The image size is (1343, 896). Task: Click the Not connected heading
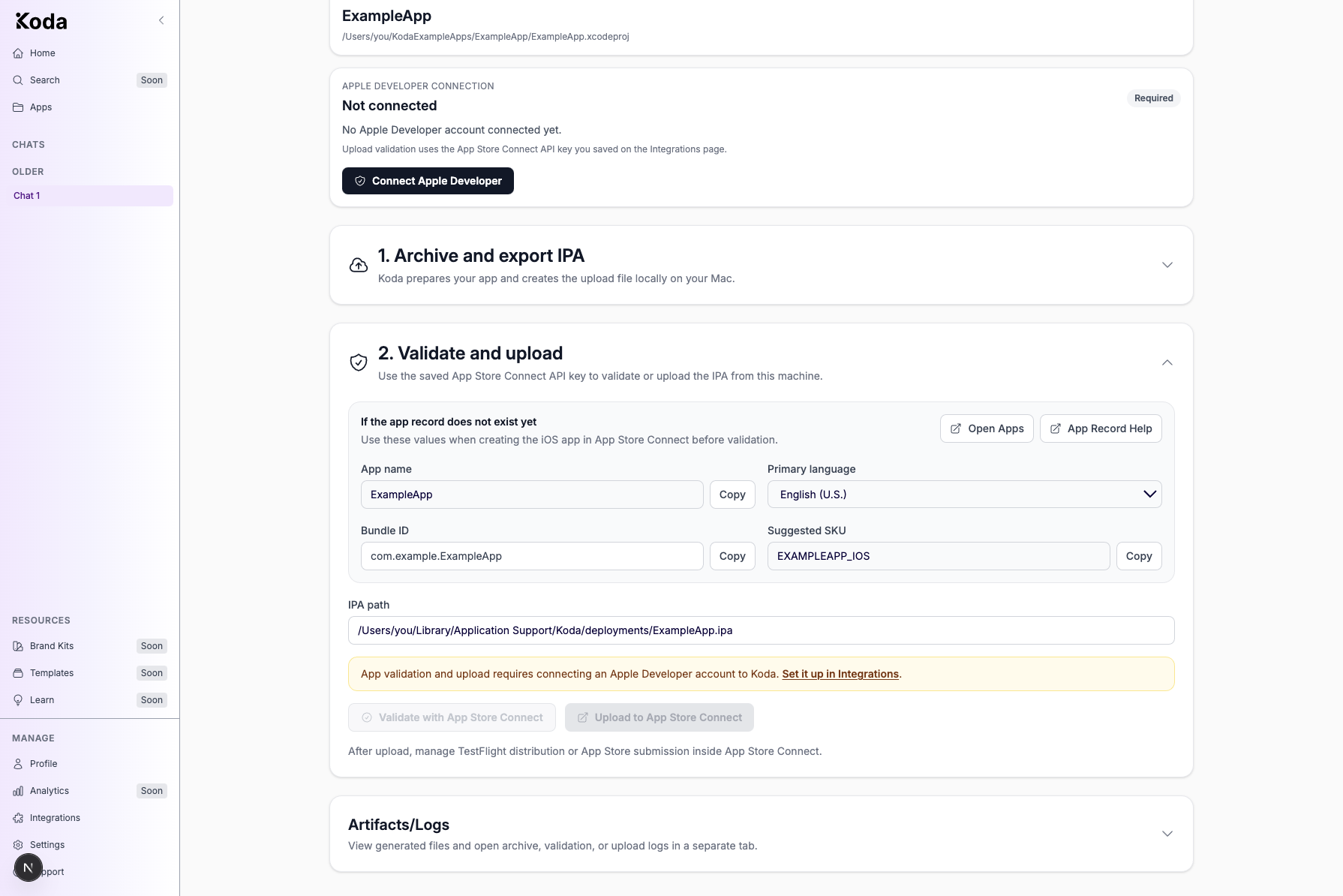[389, 106]
